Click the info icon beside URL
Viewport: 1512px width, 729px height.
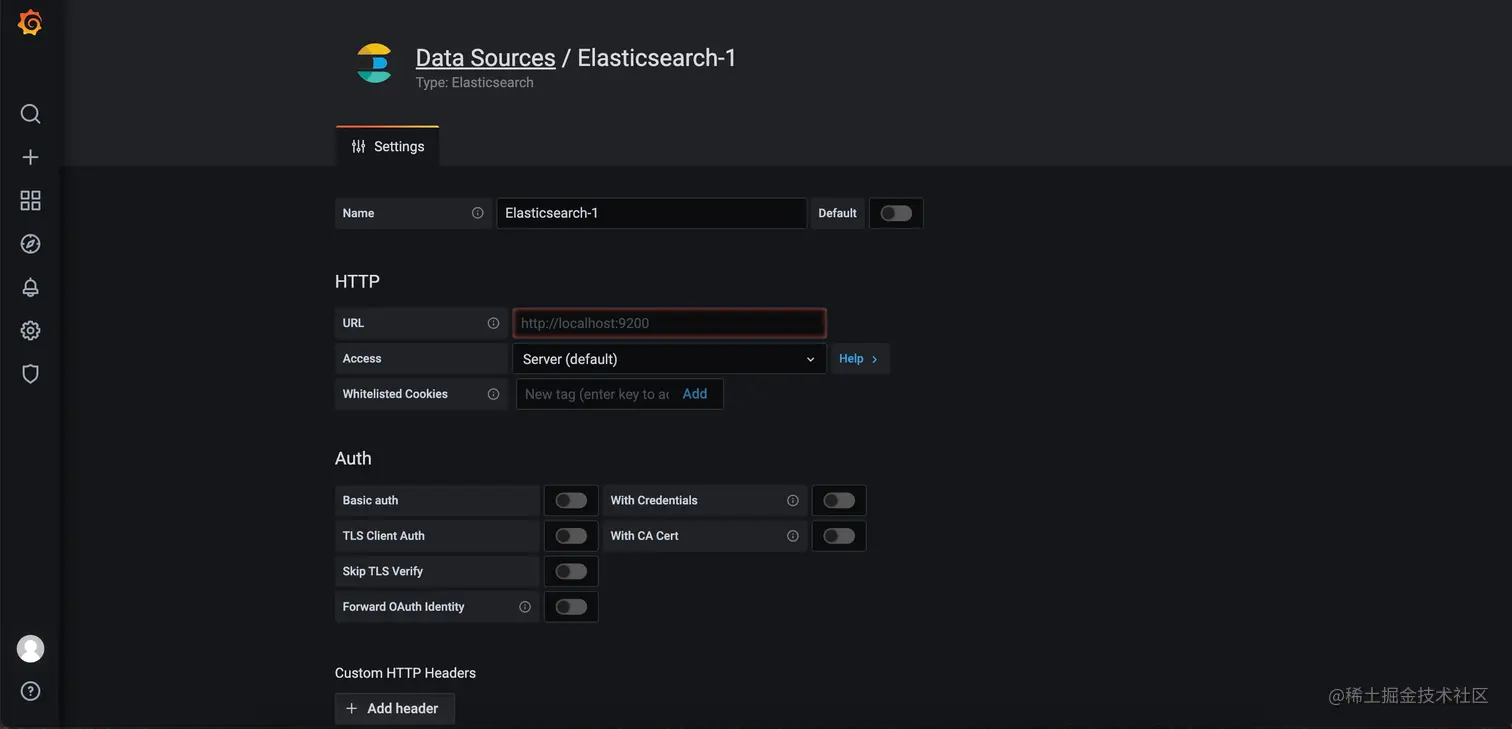point(493,323)
